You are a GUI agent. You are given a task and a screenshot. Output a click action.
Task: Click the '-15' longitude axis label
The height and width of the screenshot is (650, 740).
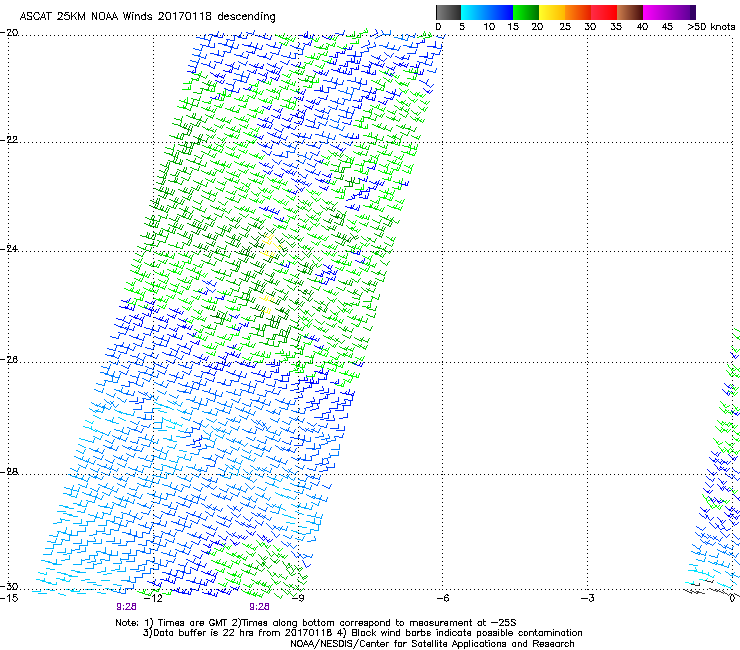(9, 598)
